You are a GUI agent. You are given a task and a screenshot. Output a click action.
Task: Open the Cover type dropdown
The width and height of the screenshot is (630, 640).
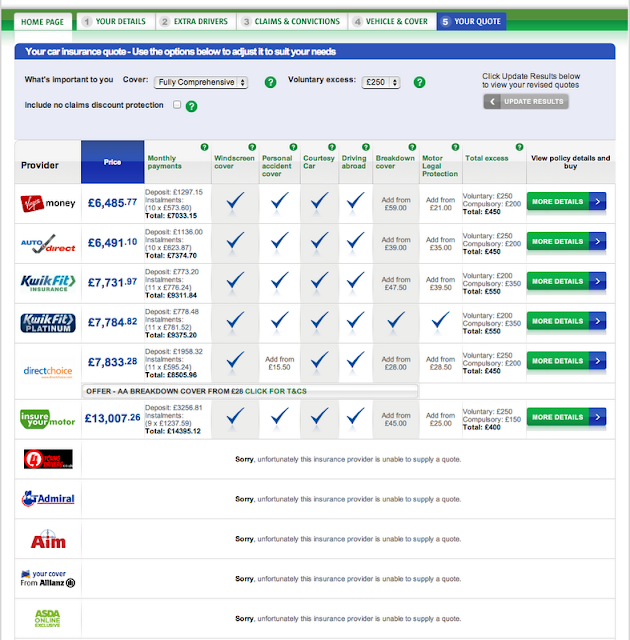click(x=200, y=82)
